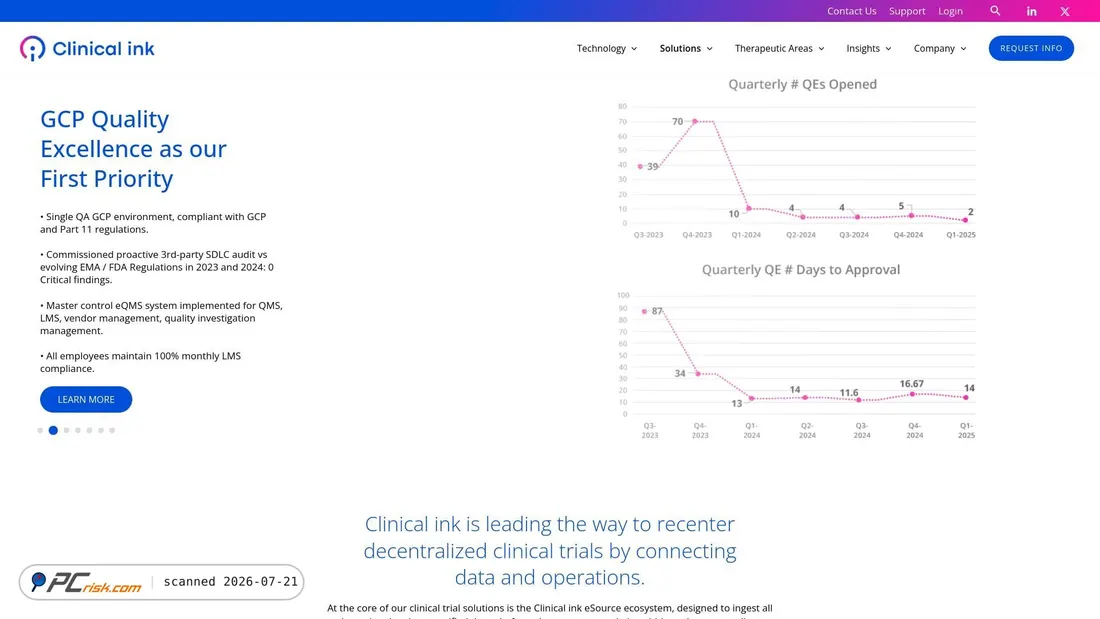Go to the Login link
Viewport: 1100px width, 619px height.
click(950, 11)
